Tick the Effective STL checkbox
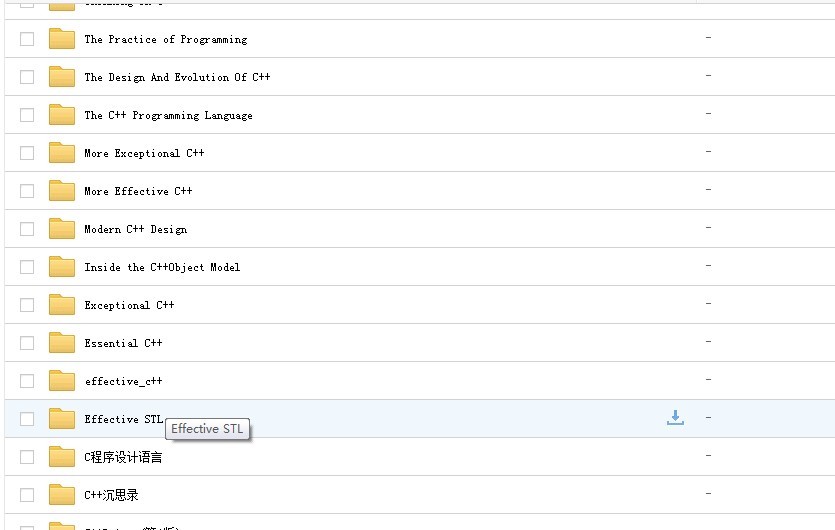This screenshot has height=530, width=835. (x=27, y=419)
